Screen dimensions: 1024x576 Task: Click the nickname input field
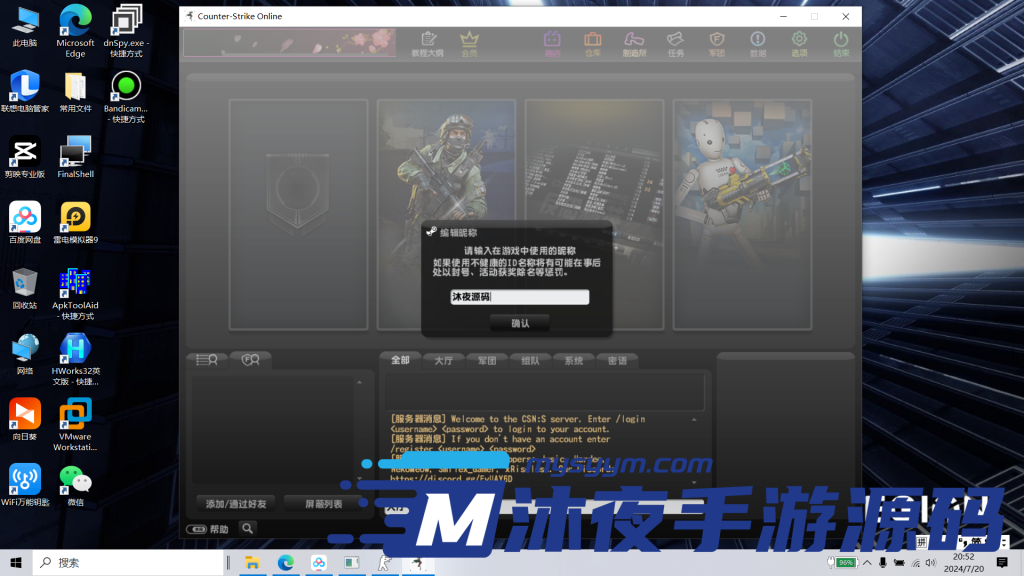pyautogui.click(x=519, y=297)
